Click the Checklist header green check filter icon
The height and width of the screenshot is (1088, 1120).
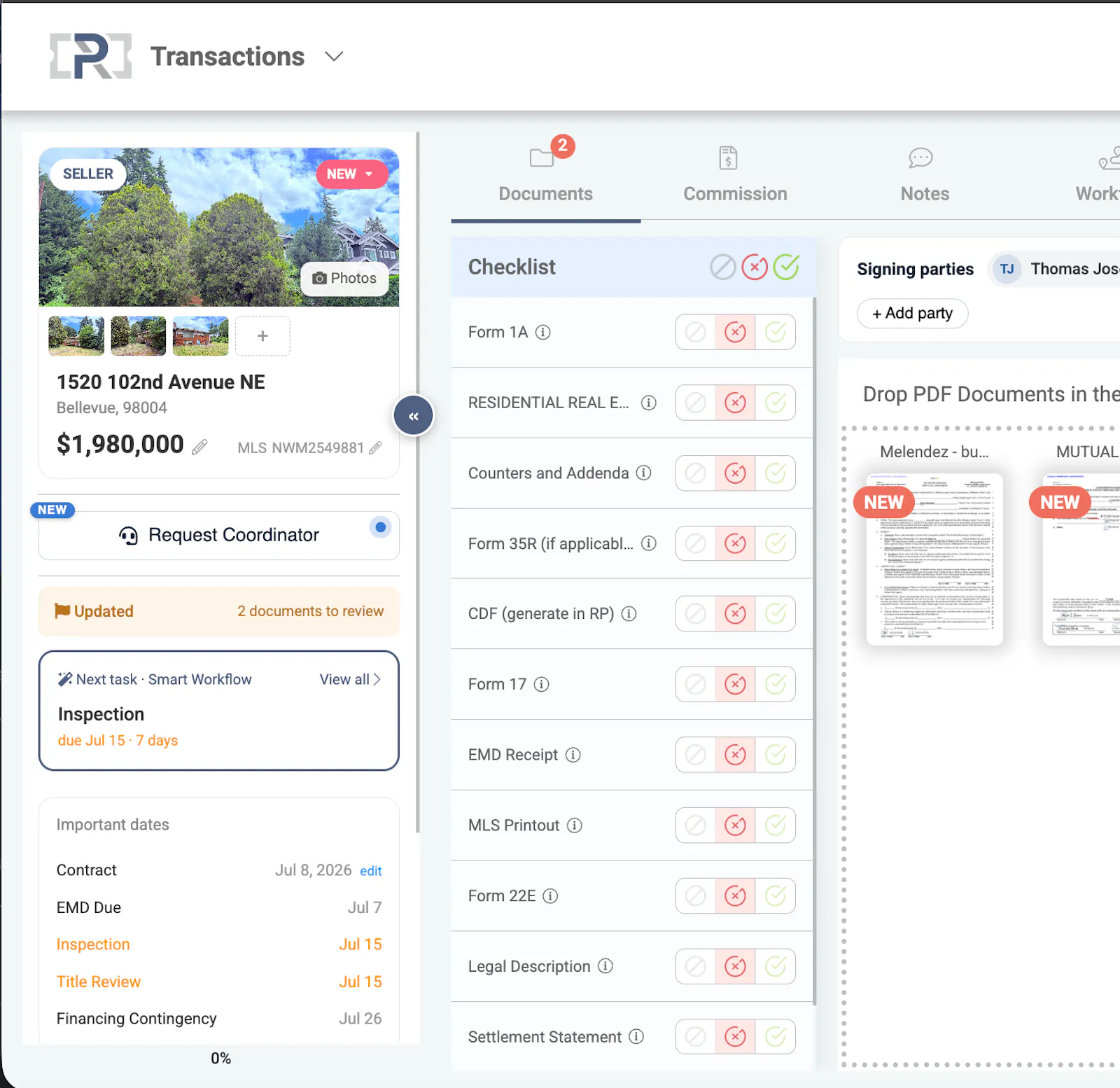pos(786,267)
